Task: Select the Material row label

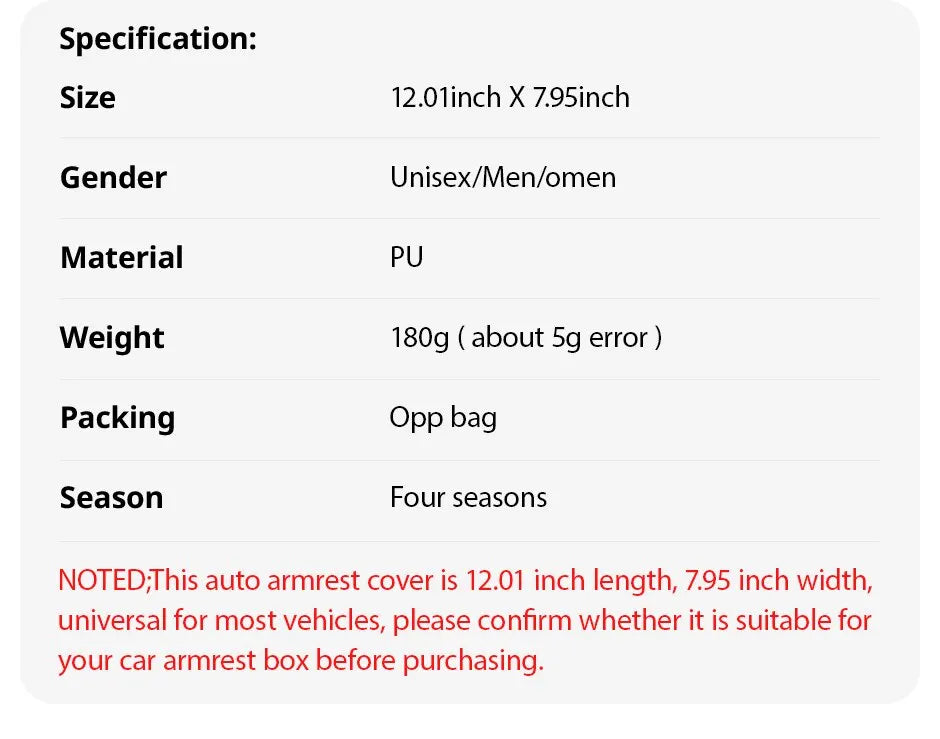Action: click(121, 258)
